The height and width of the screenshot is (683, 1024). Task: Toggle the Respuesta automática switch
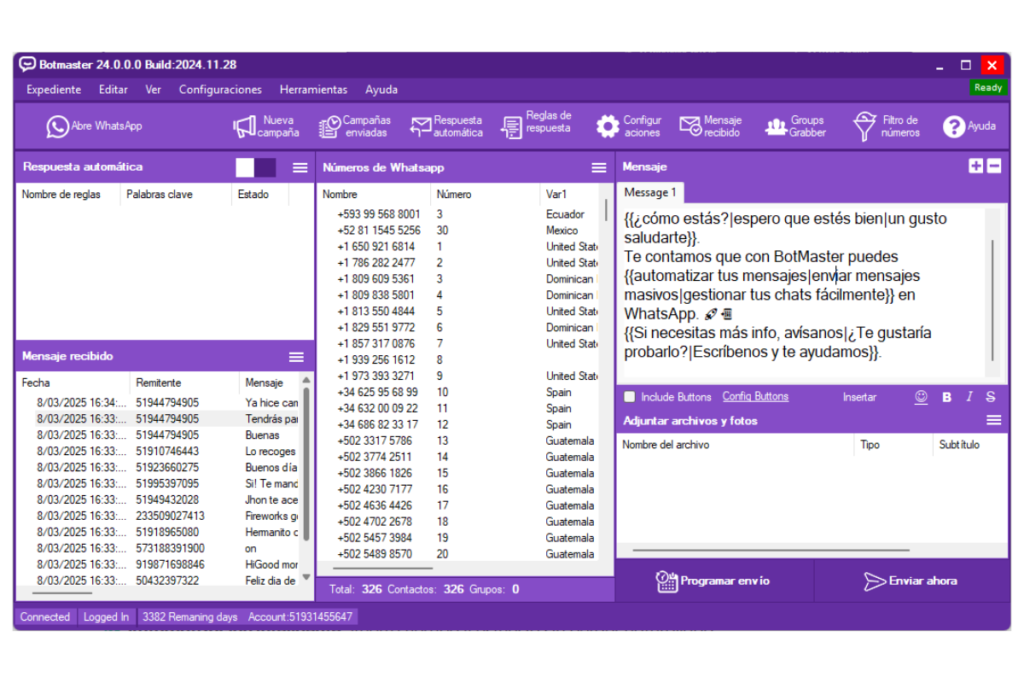coord(255,167)
